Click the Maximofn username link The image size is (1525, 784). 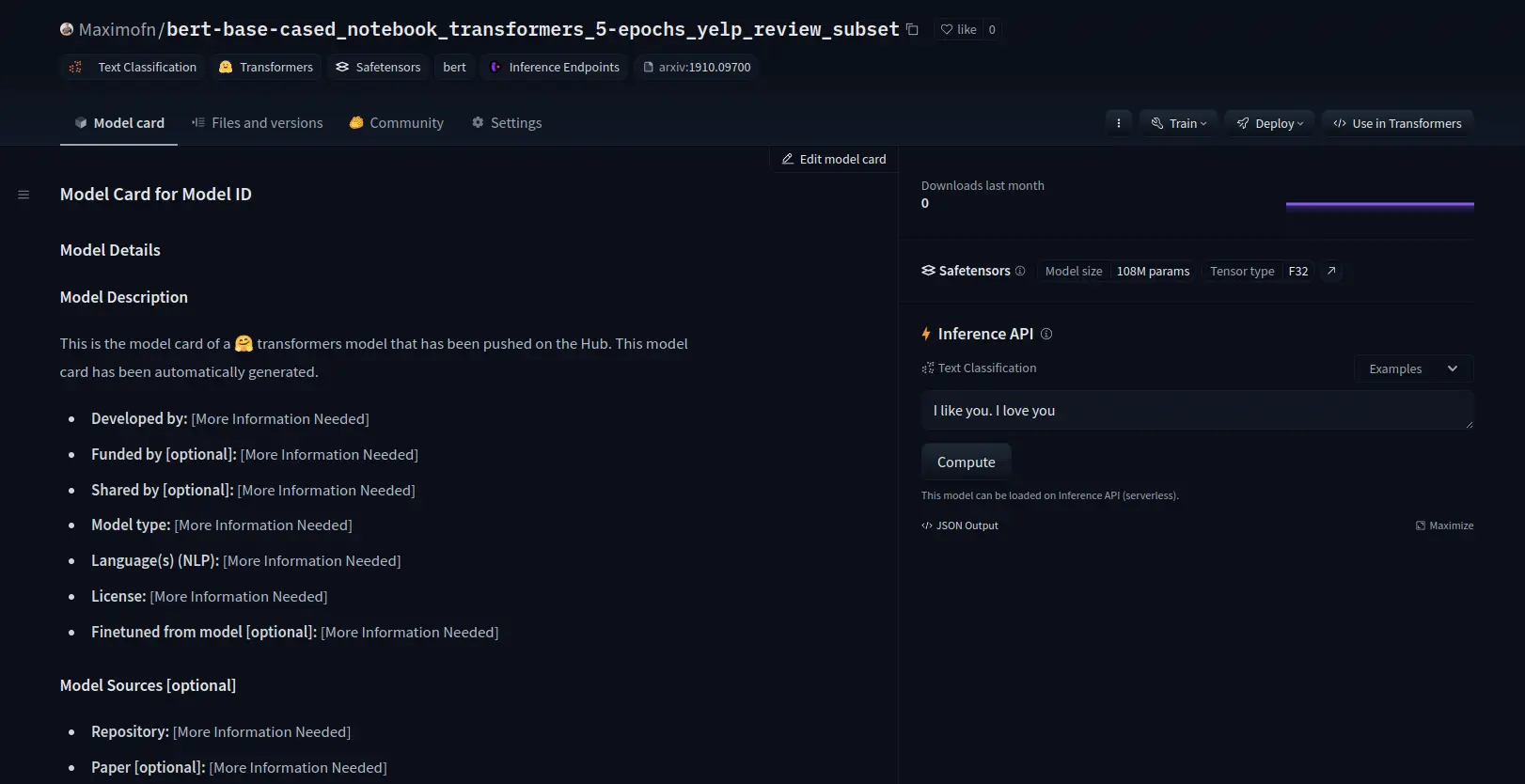coord(118,29)
